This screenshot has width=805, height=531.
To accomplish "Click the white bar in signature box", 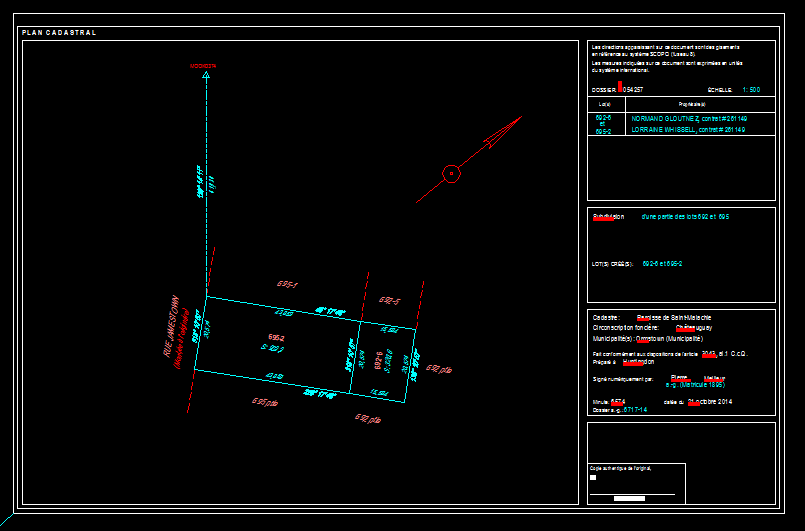I will click(629, 497).
